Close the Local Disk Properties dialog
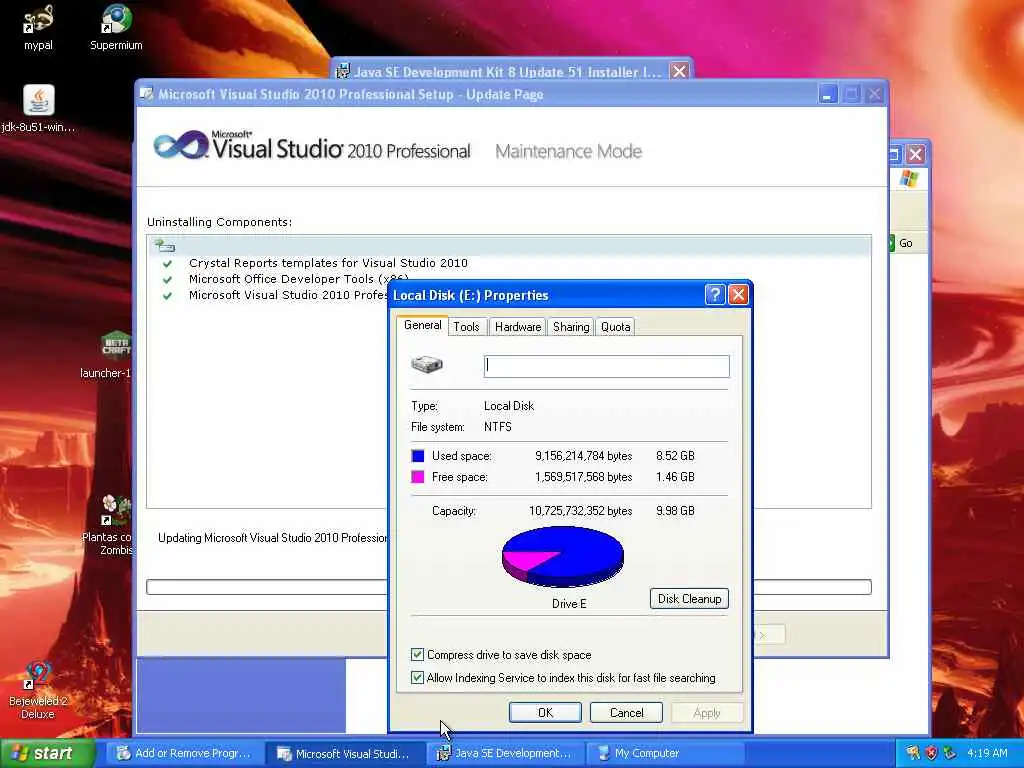The width and height of the screenshot is (1024, 768). point(738,295)
